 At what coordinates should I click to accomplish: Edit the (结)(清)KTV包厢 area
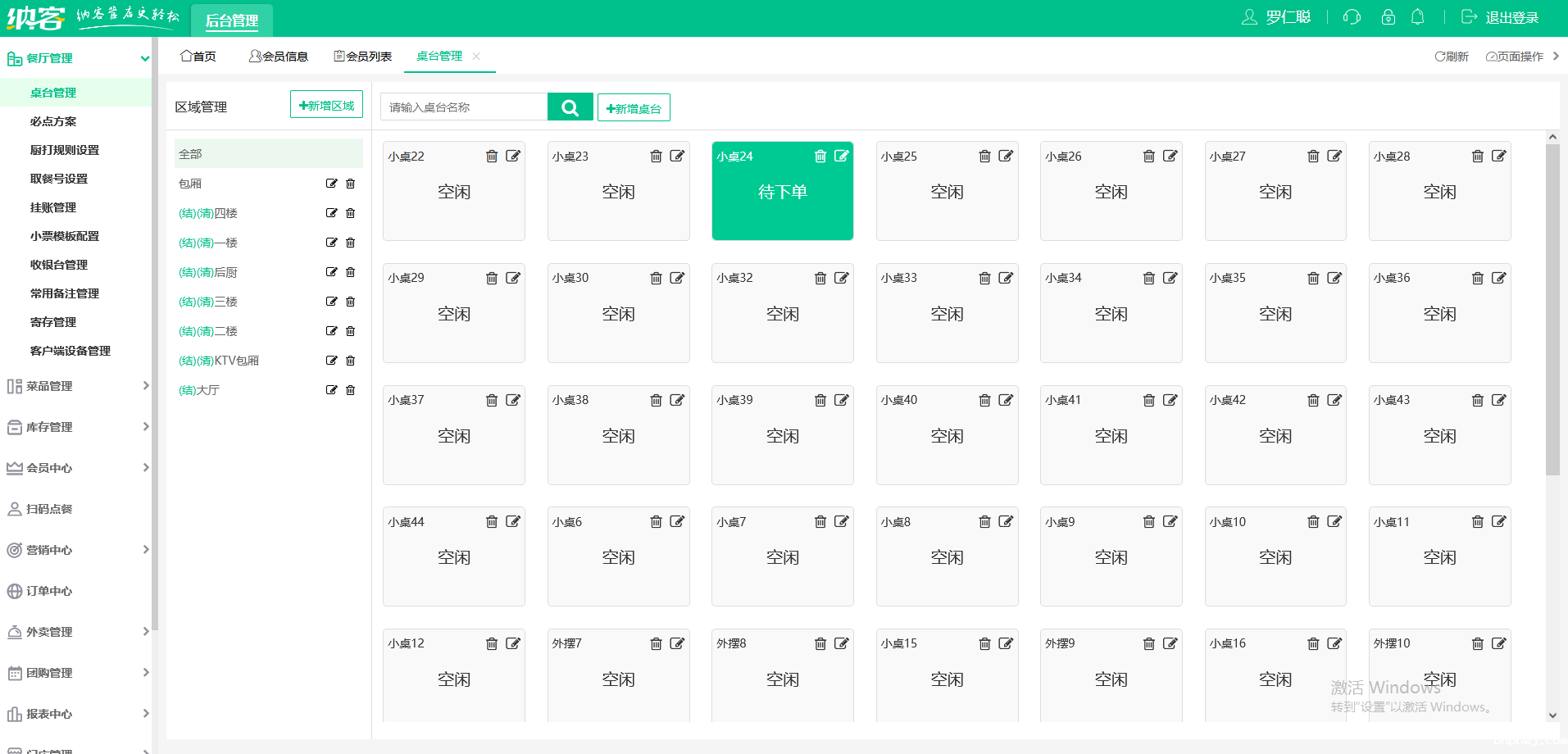[x=331, y=361]
